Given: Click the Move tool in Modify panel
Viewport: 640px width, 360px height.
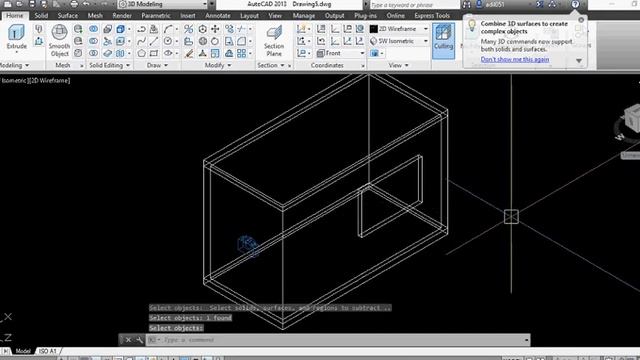Looking at the screenshot, I should pos(215,29).
